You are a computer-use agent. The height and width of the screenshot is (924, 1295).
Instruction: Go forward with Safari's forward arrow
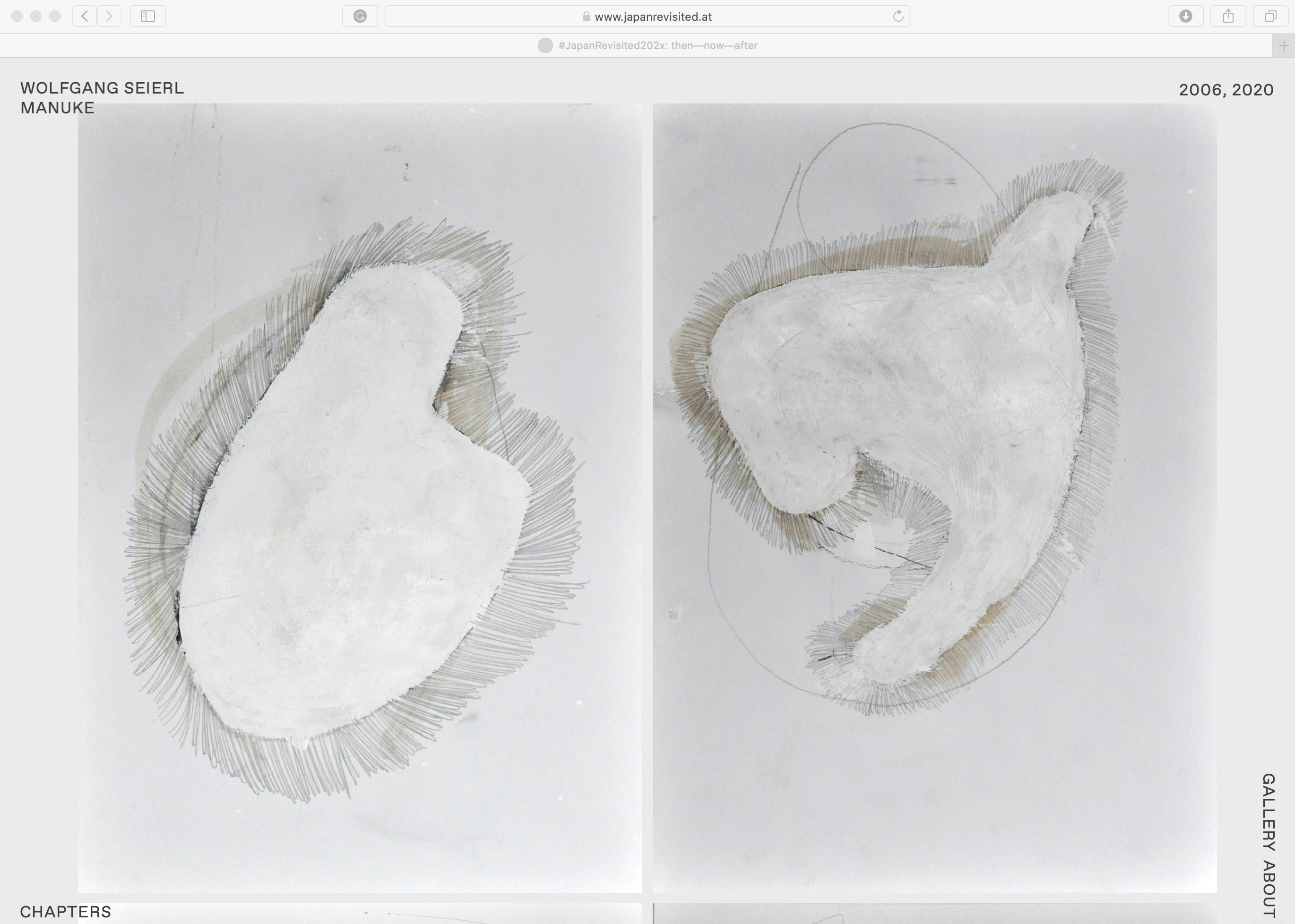[x=109, y=16]
